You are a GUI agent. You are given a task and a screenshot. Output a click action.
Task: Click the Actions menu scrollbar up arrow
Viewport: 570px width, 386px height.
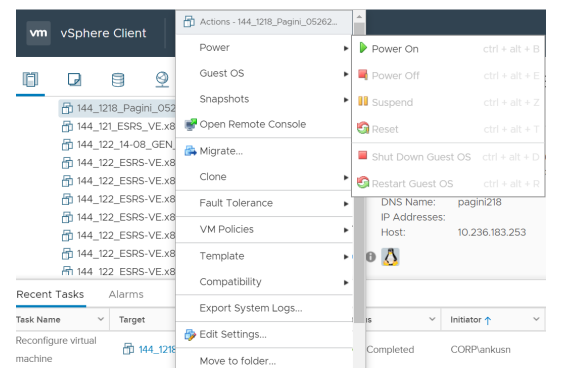(359, 17)
